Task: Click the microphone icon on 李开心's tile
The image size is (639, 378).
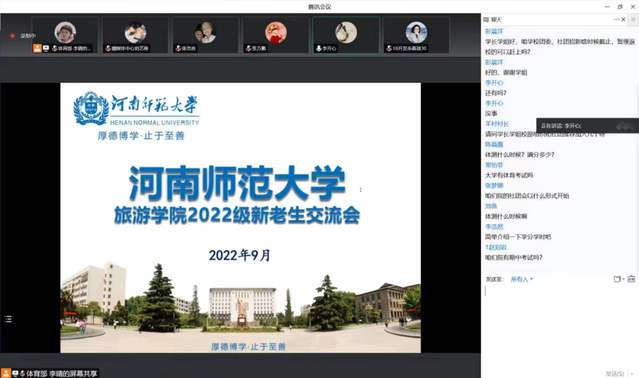Action: click(319, 48)
